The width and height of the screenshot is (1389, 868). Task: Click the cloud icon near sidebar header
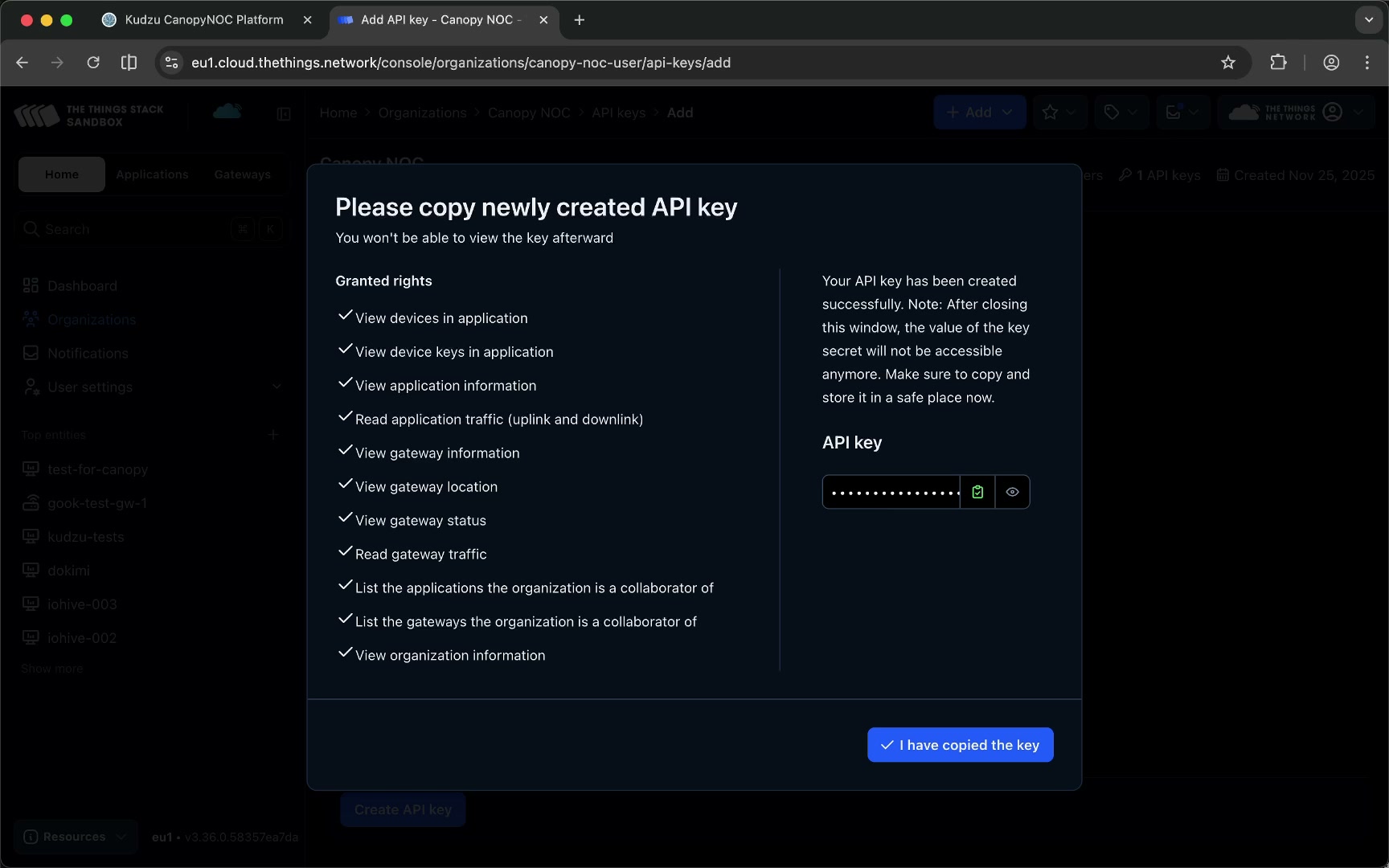point(227,112)
